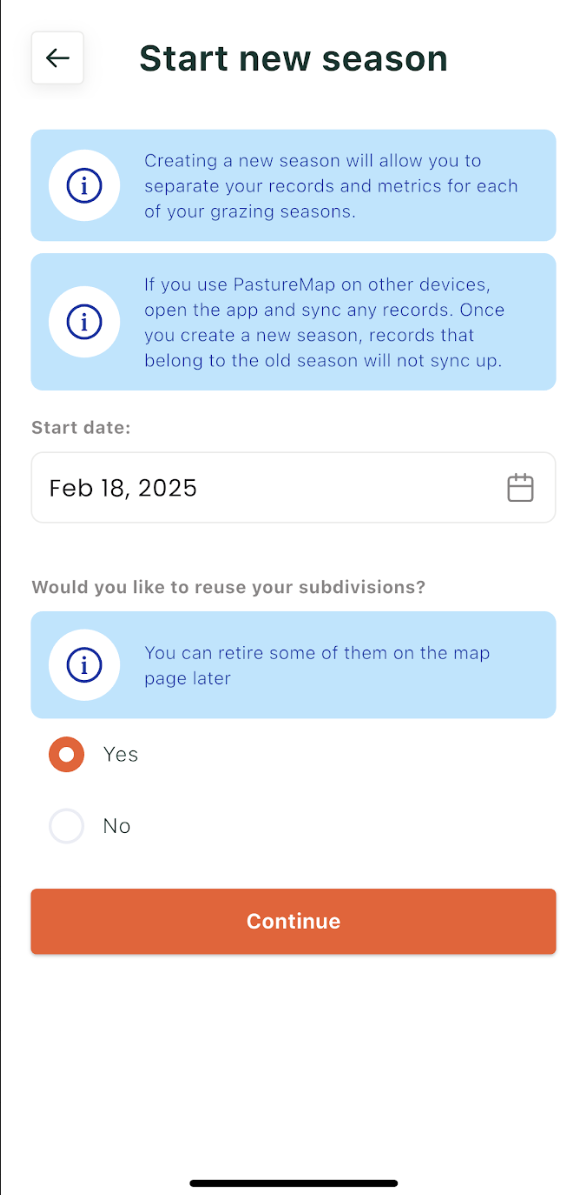Open the Start date field Feb 18, 2025
This screenshot has height=1195, width=586.
coord(293,488)
